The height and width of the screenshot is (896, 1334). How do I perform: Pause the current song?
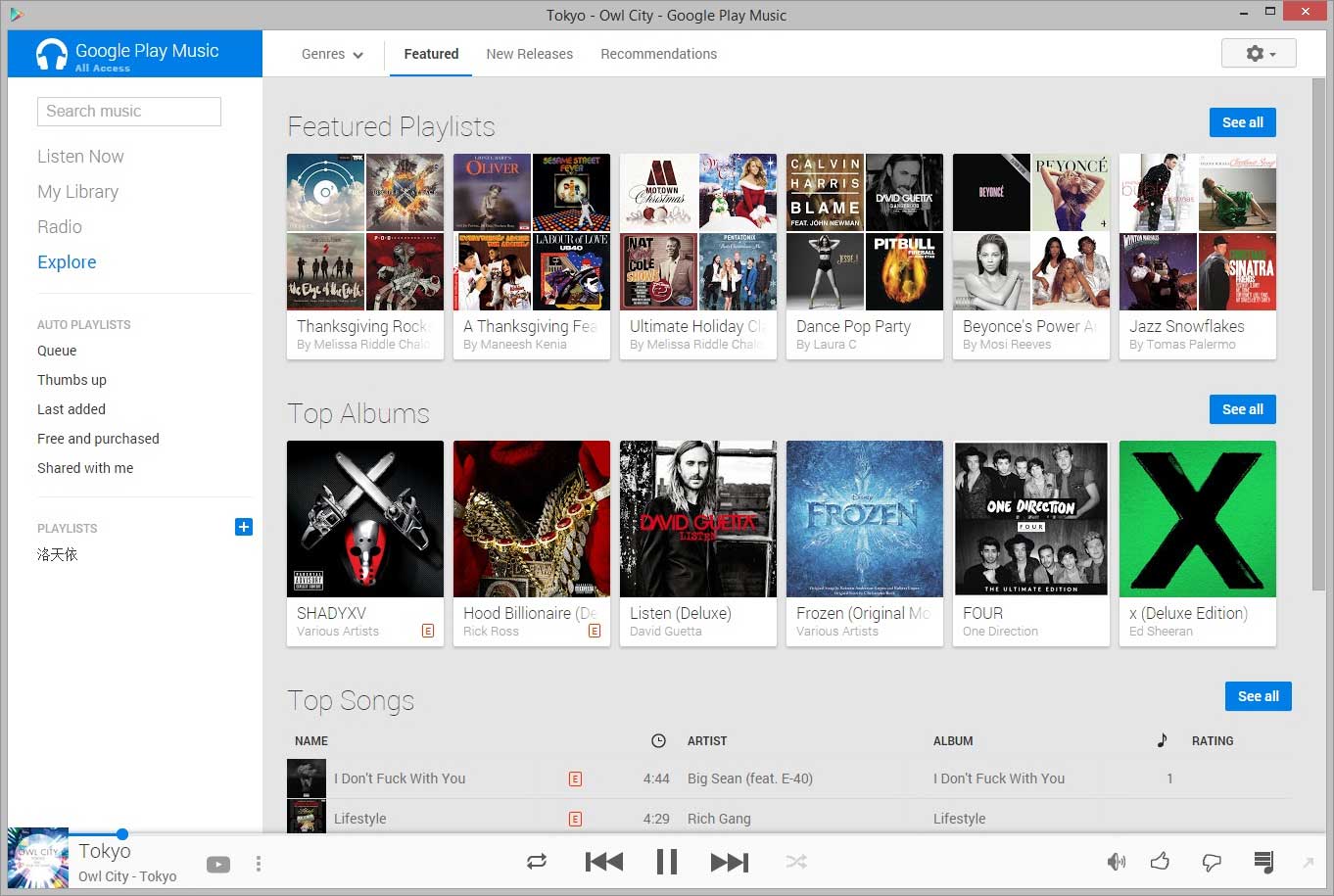pyautogui.click(x=667, y=862)
